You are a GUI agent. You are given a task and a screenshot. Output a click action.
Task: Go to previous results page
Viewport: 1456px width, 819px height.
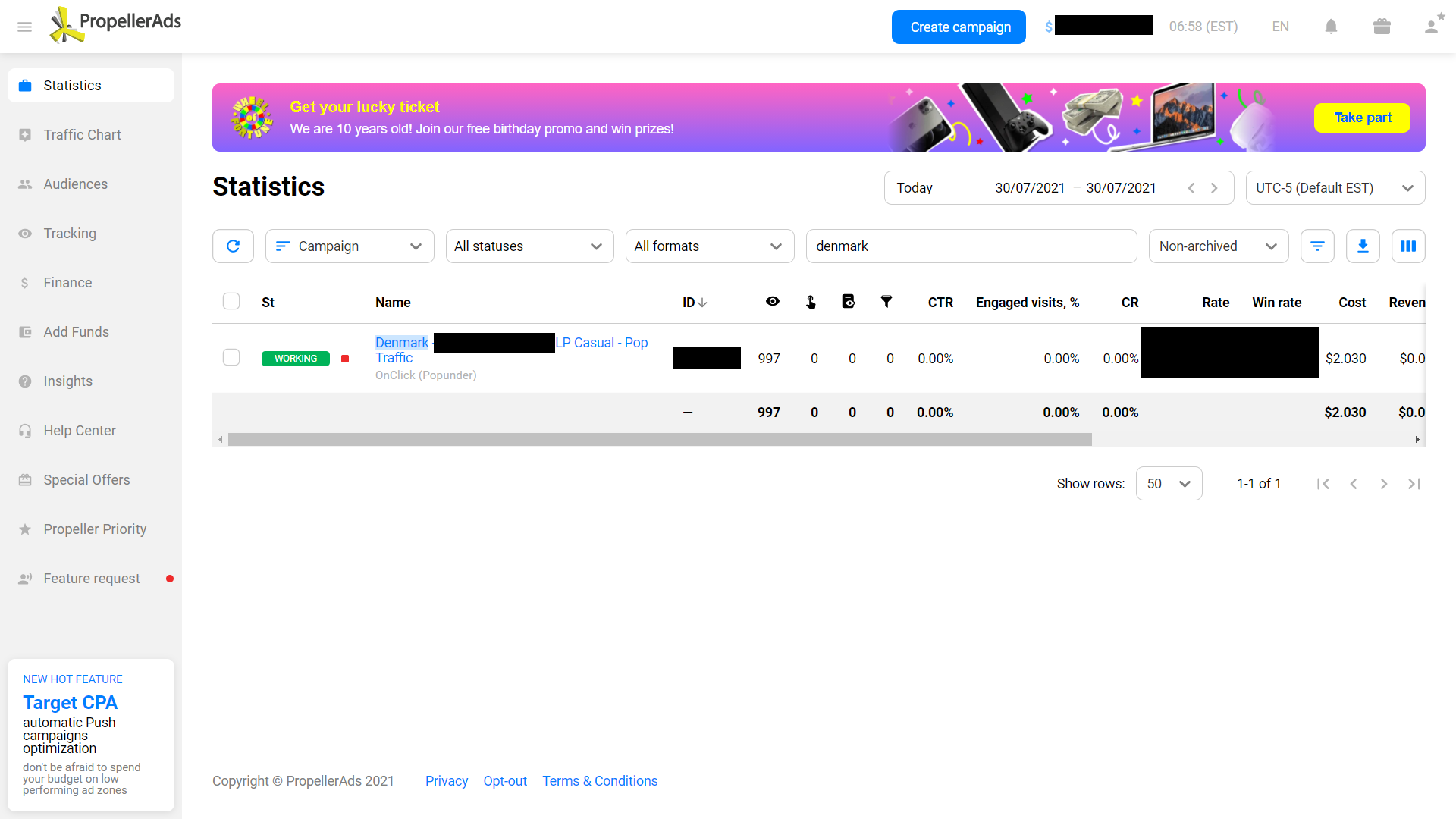pyautogui.click(x=1354, y=484)
